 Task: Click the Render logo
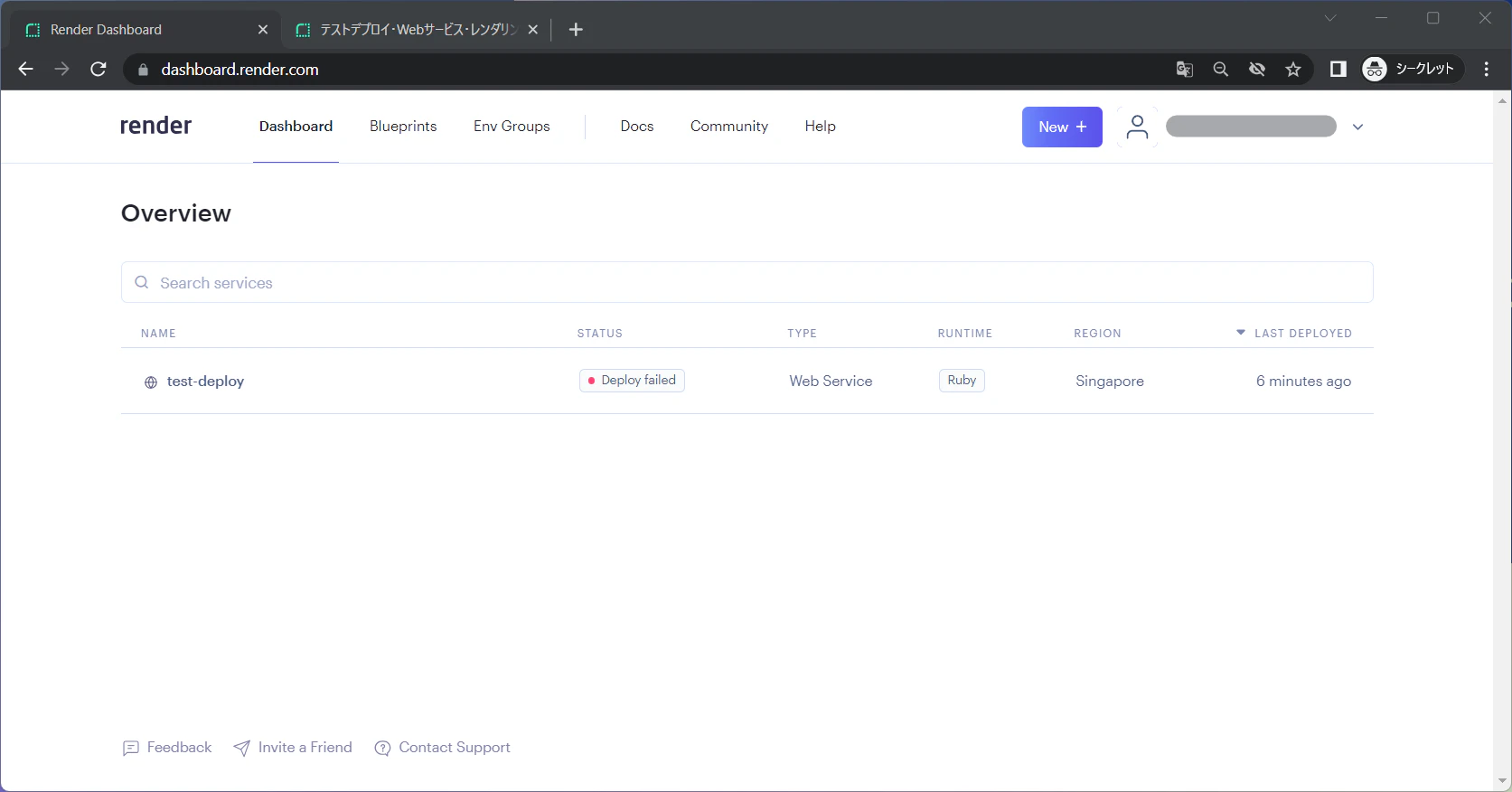point(155,126)
